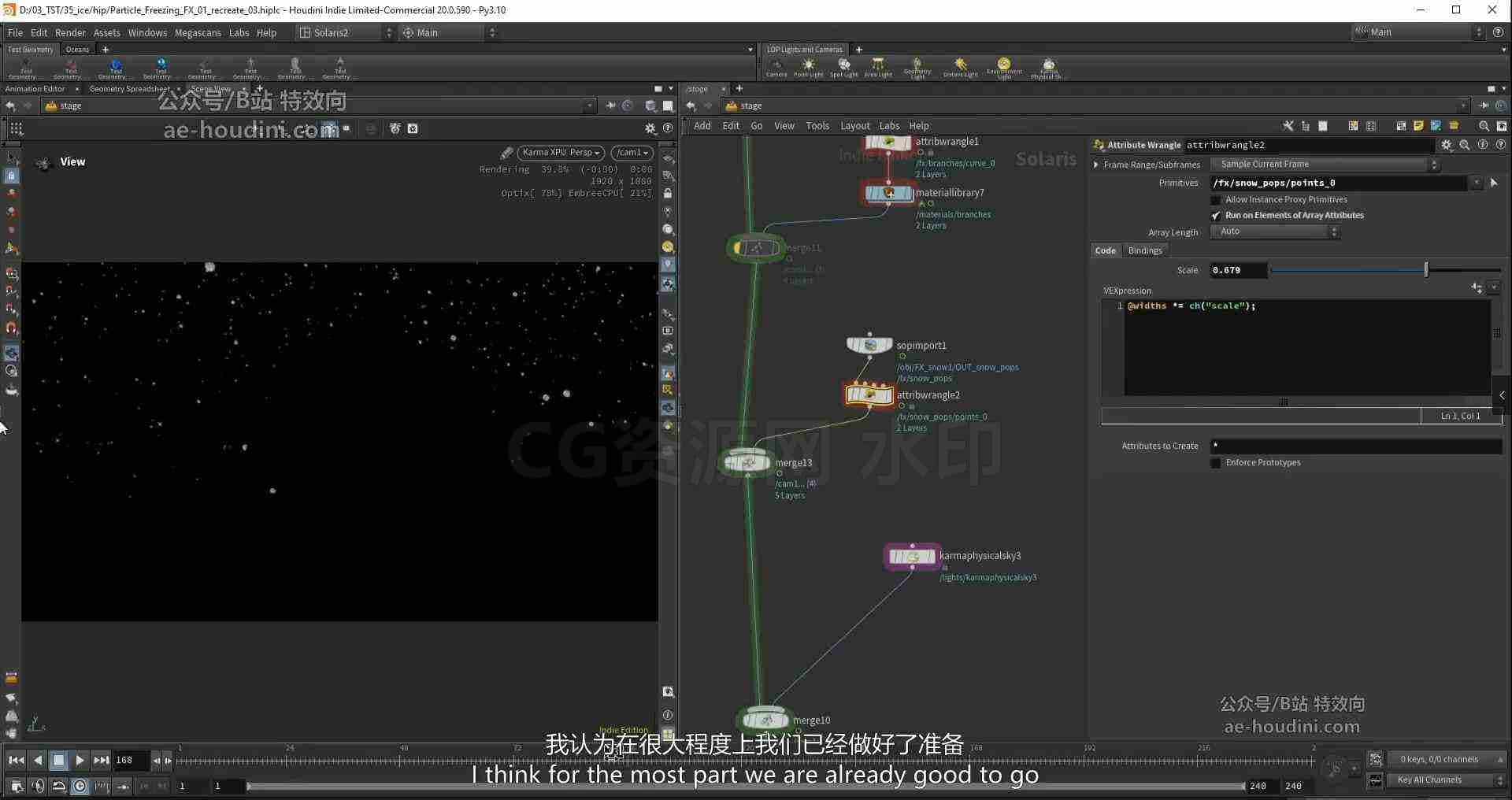Adjust the Scale slider handle
This screenshot has width=1512, height=800.
pyautogui.click(x=1425, y=270)
